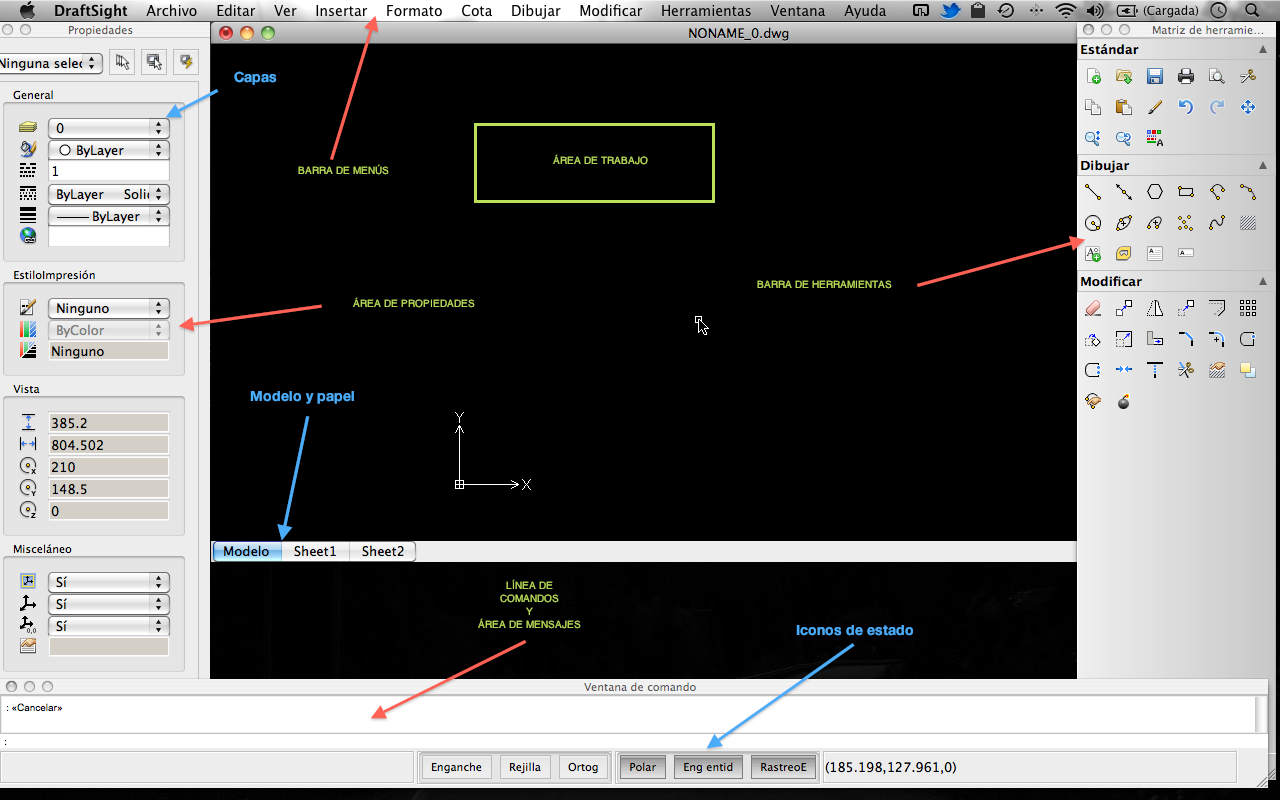Activate the Pan four-arrow icon
The height and width of the screenshot is (800, 1280).
[1248, 107]
